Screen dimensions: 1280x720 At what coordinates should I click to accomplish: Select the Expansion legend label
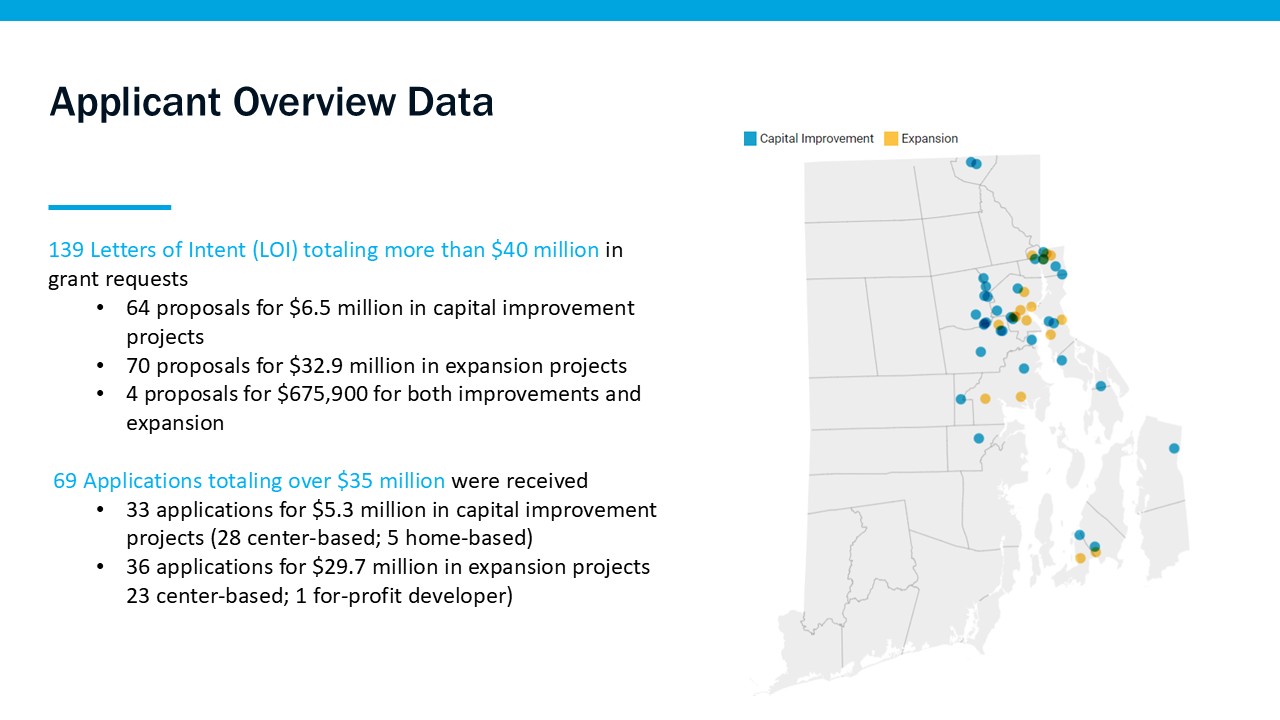pyautogui.click(x=929, y=139)
